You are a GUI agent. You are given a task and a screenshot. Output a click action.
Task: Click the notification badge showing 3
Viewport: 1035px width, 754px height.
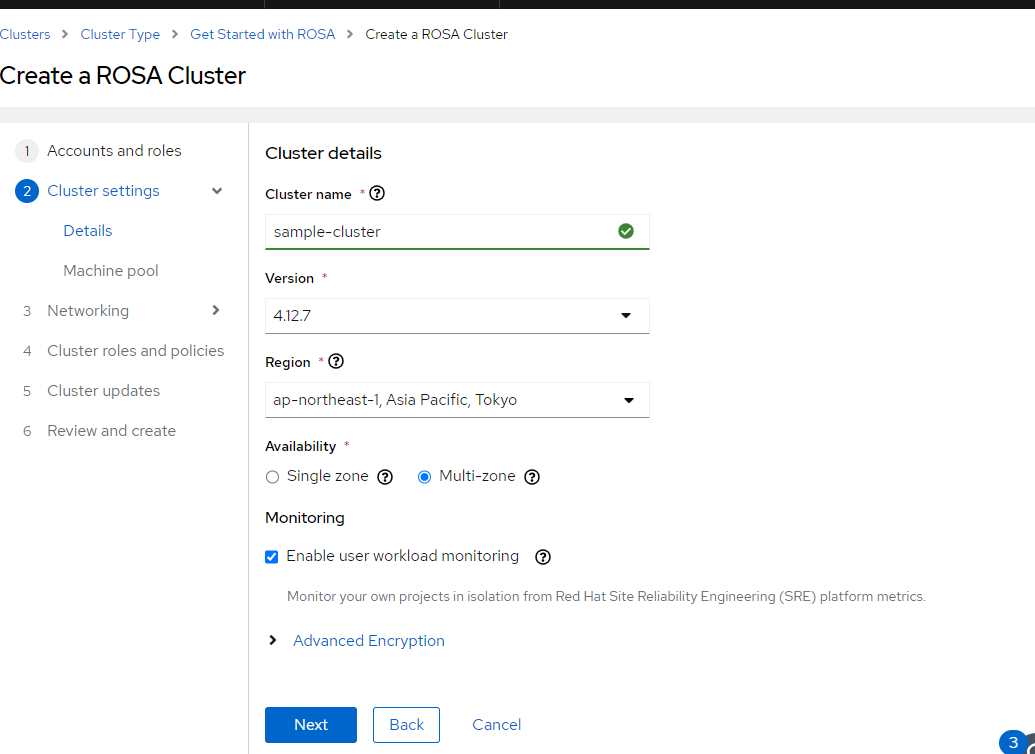pyautogui.click(x=1013, y=742)
